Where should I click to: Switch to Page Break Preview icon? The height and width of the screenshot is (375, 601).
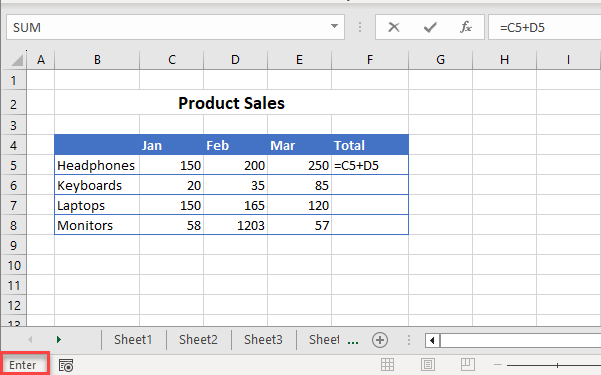click(x=468, y=364)
